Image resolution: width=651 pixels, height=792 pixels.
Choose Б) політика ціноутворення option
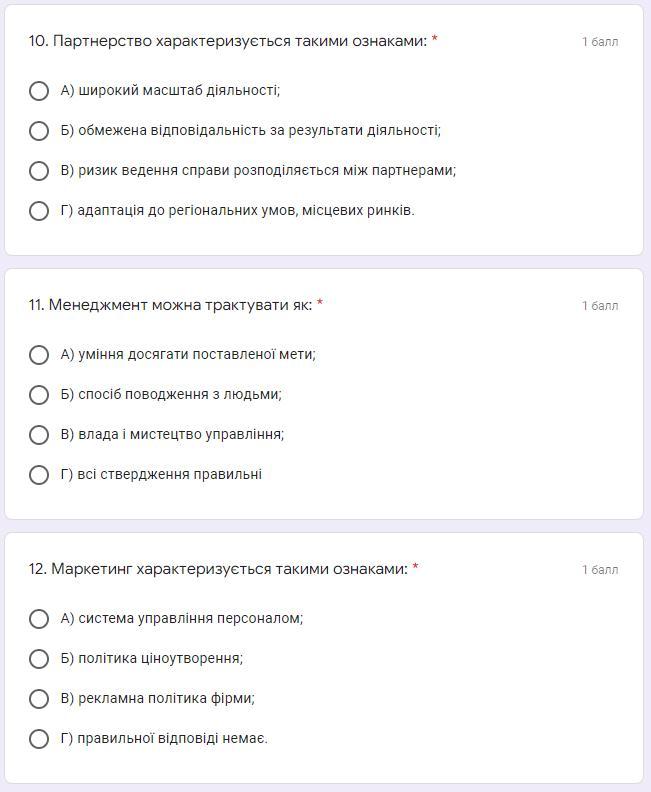(39, 659)
